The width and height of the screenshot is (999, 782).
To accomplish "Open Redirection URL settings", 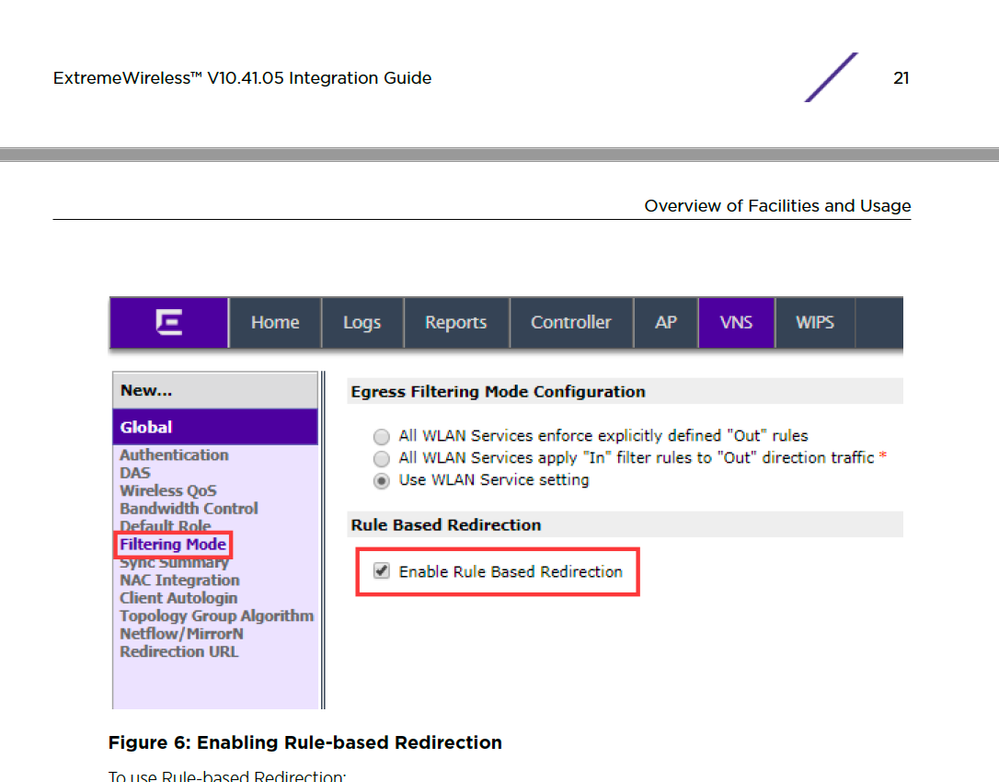I will (x=179, y=651).
